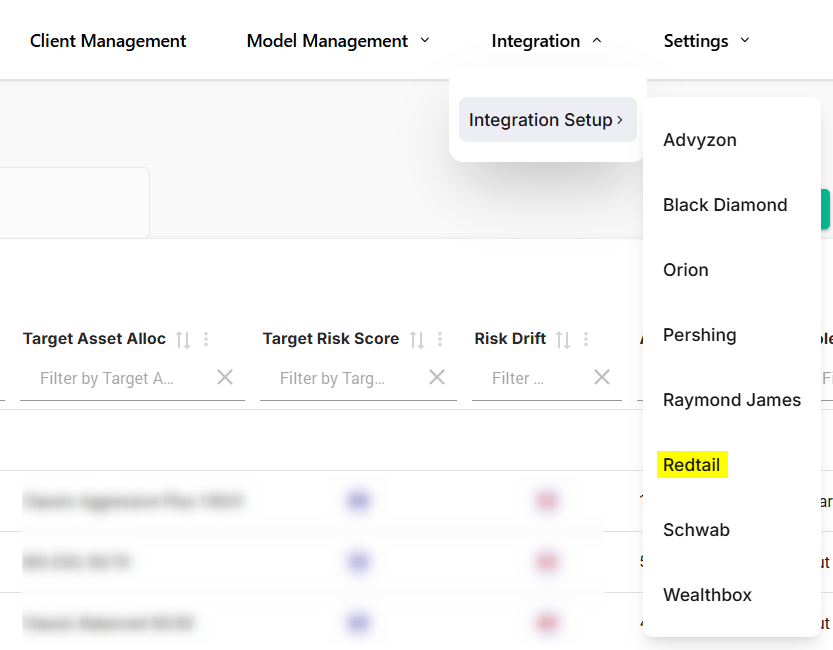Select Integration Setup submenu entry
Viewport: 833px width, 650px height.
(548, 119)
